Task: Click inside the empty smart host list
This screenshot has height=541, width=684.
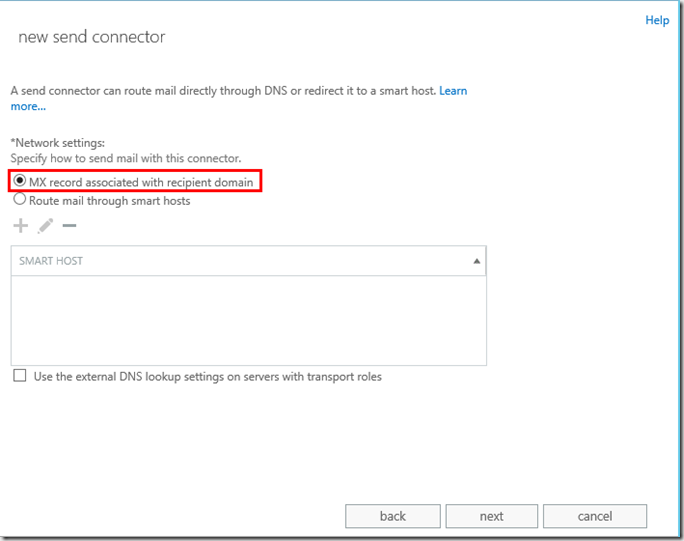Action: pyautogui.click(x=248, y=320)
